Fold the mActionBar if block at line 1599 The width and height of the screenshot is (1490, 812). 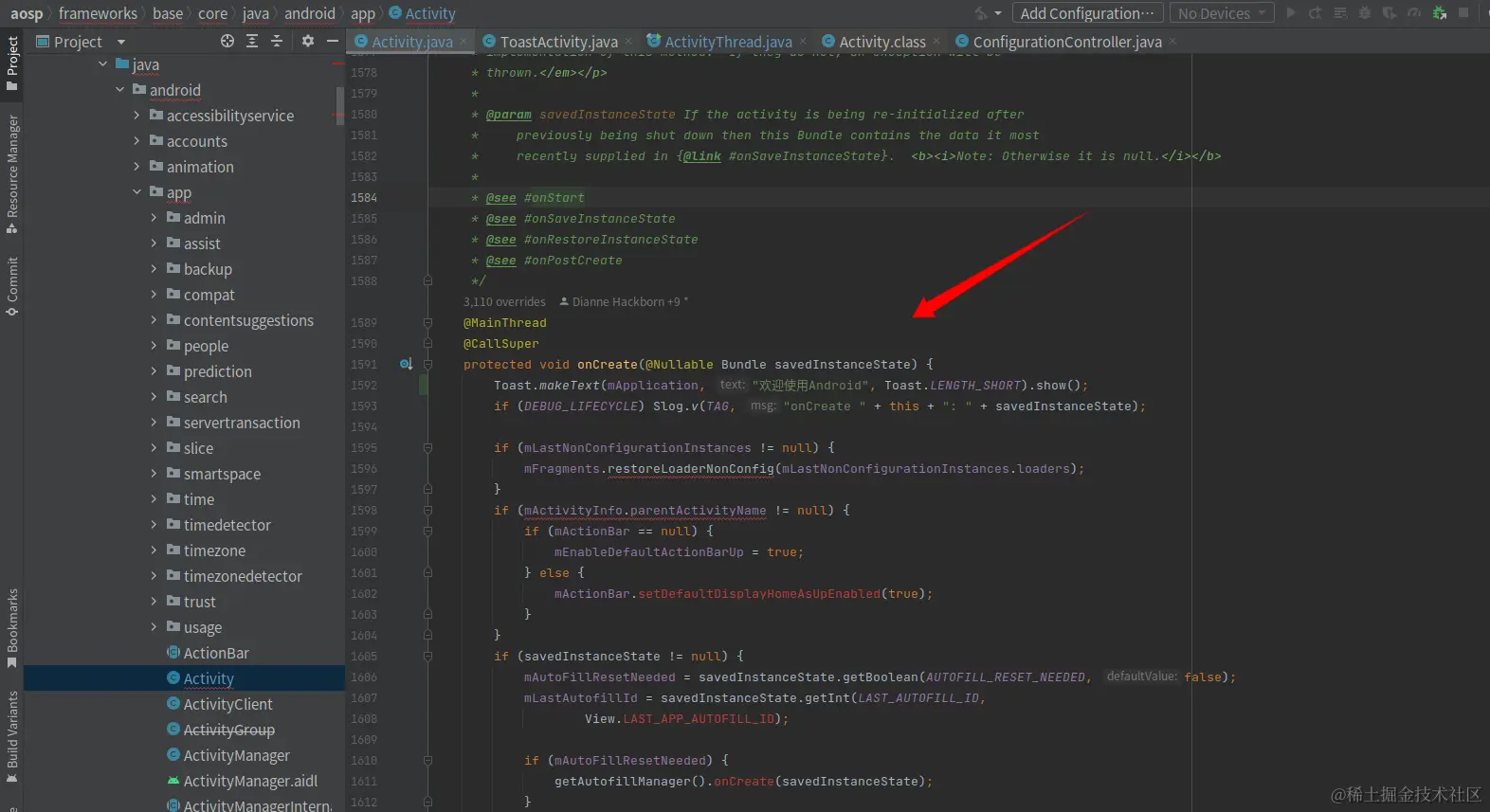click(x=427, y=531)
